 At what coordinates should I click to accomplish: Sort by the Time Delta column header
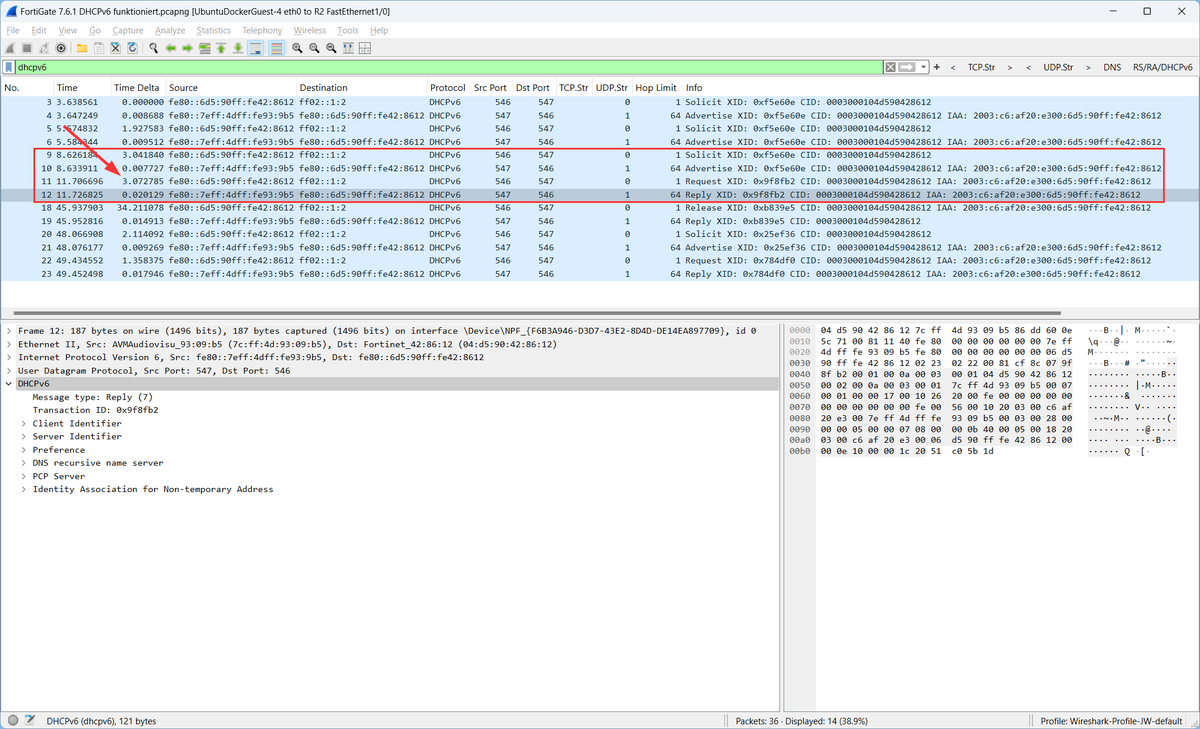tap(137, 88)
